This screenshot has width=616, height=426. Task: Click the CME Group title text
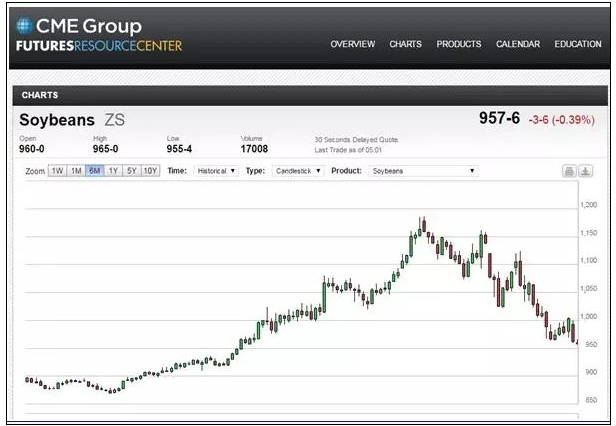coord(89,26)
